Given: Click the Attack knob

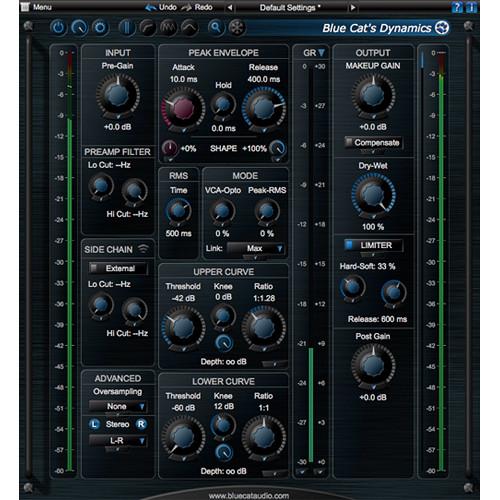Looking at the screenshot, I should [183, 108].
